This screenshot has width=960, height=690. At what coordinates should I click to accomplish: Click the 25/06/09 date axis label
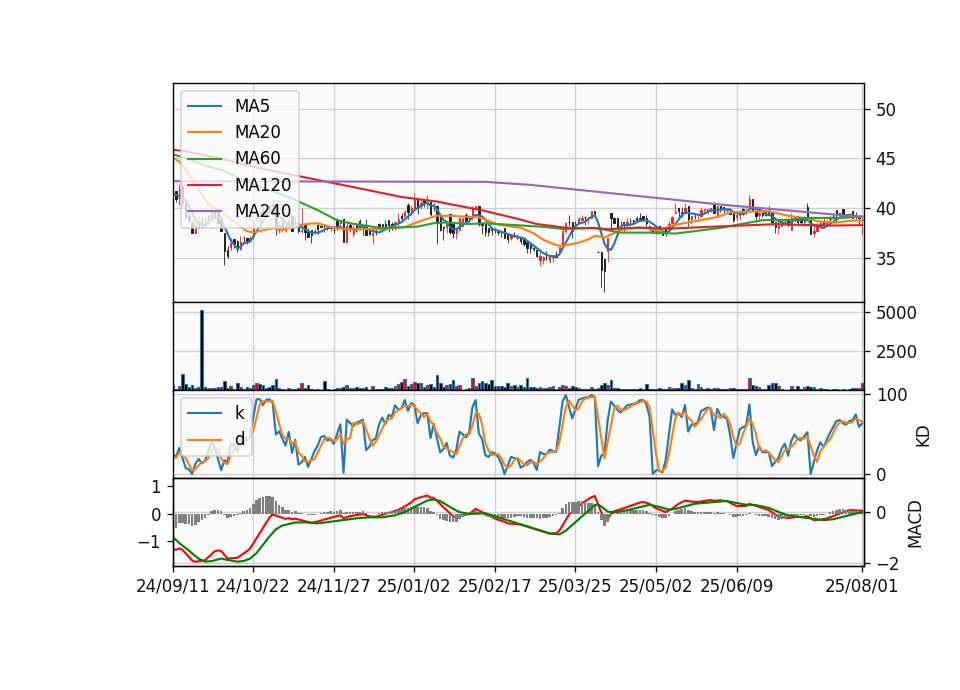pos(737,586)
